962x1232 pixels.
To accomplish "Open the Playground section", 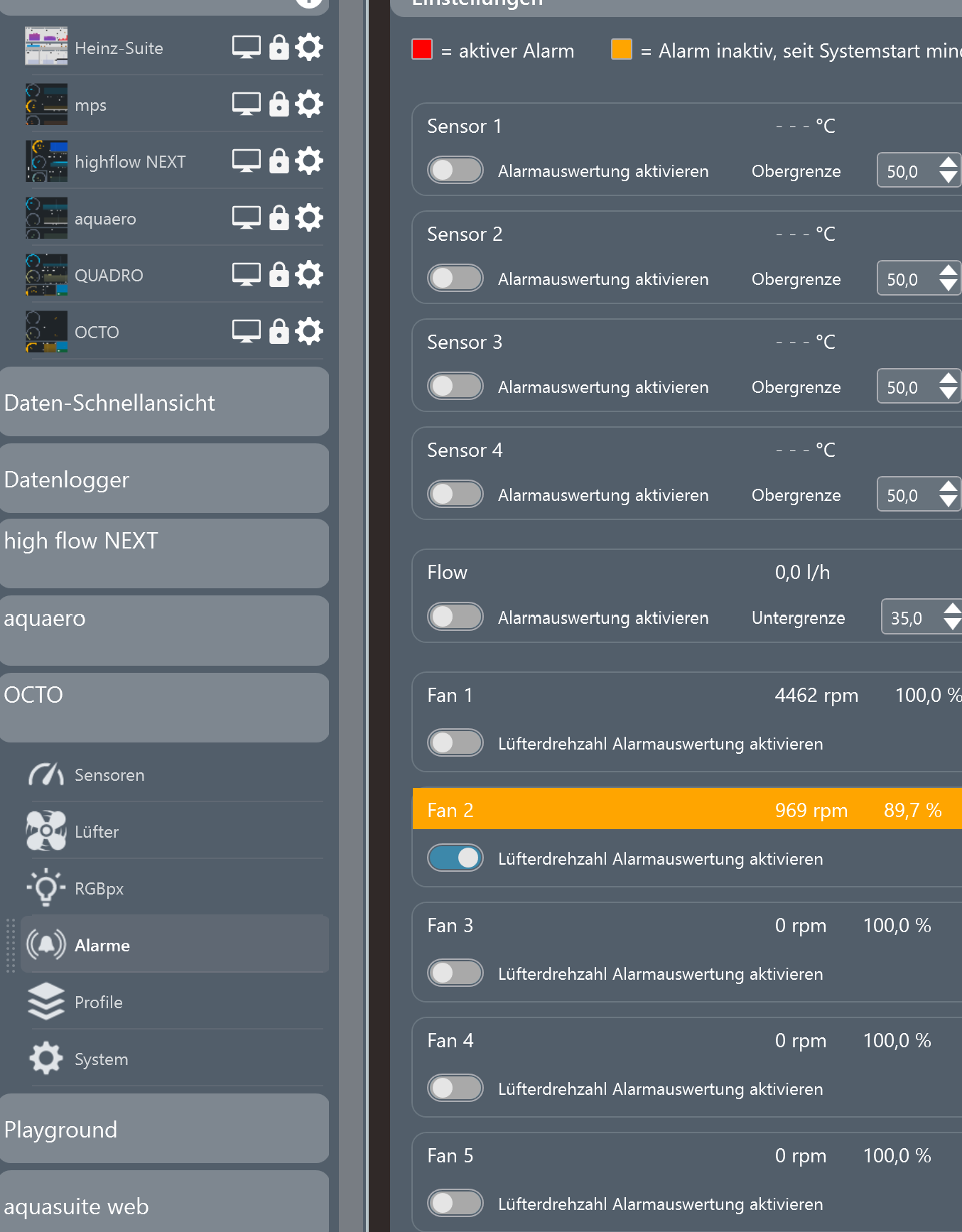I will tap(164, 1129).
